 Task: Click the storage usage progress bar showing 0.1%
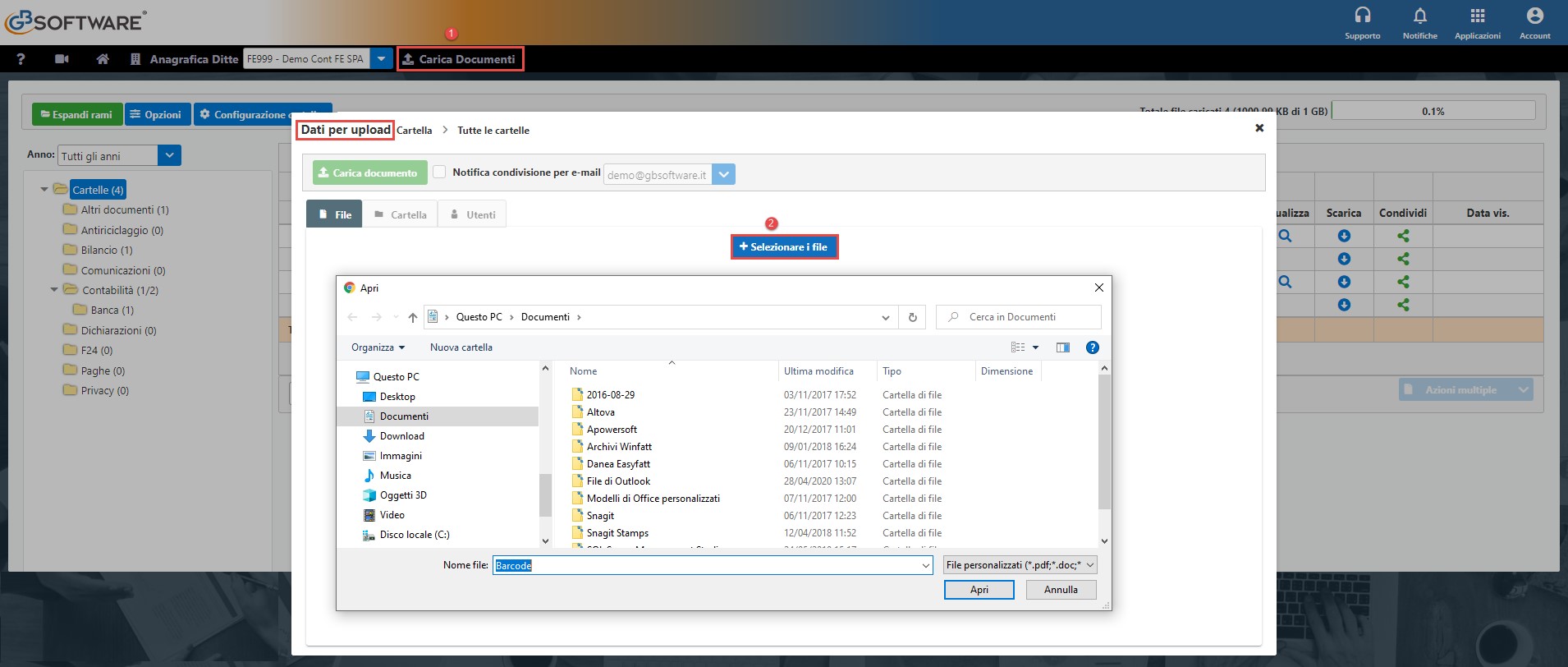pos(1433,111)
